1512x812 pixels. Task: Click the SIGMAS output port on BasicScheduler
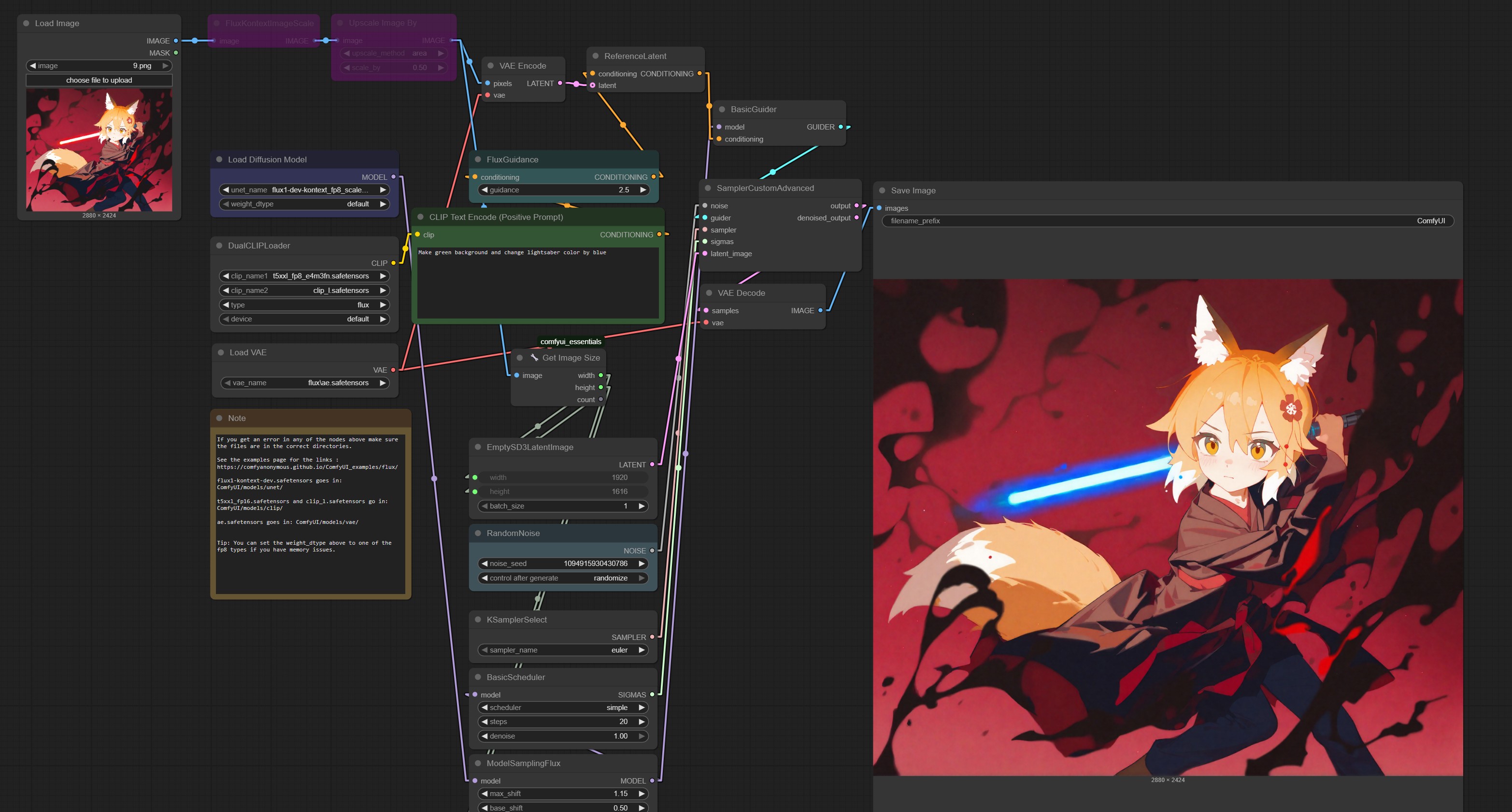coord(652,695)
